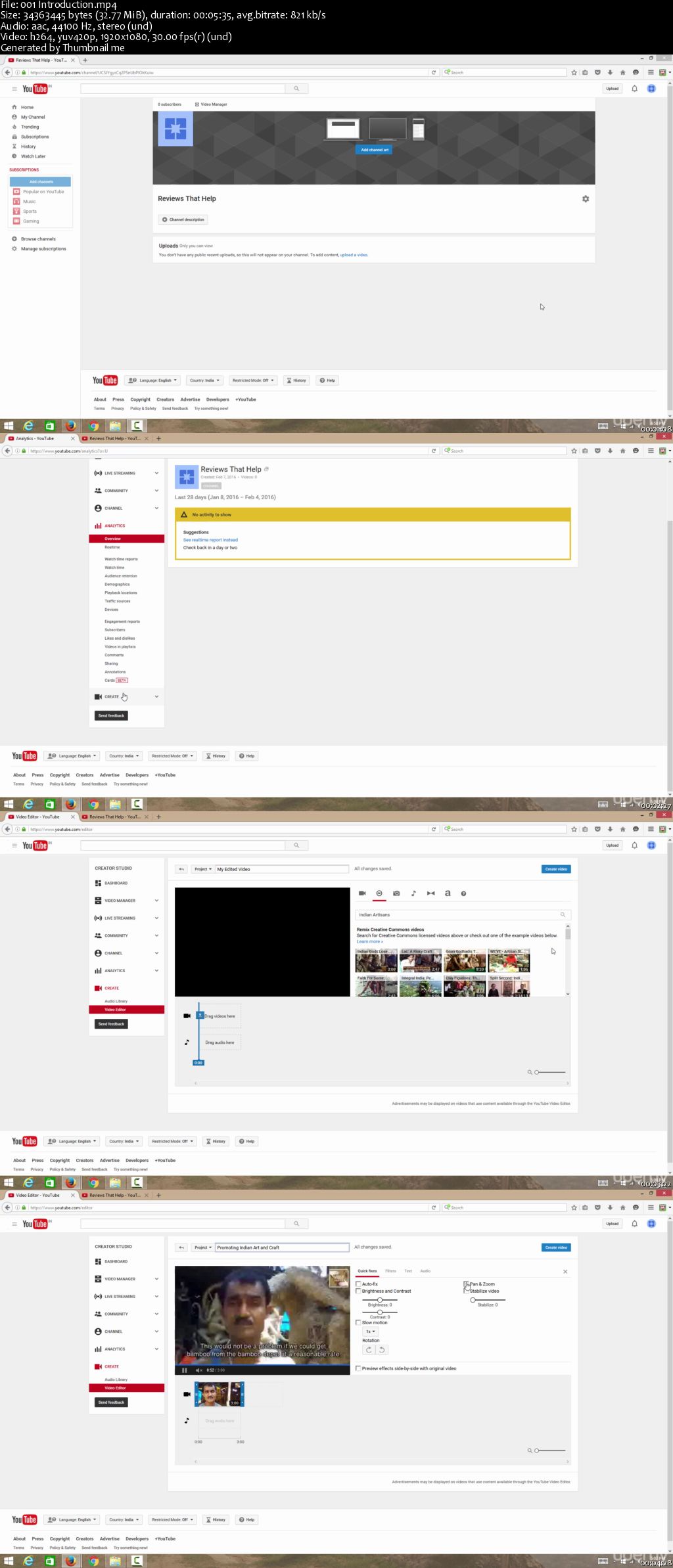This screenshot has width=673, height=1568.
Task: Click the channel settings gear icon
Action: coord(586,199)
